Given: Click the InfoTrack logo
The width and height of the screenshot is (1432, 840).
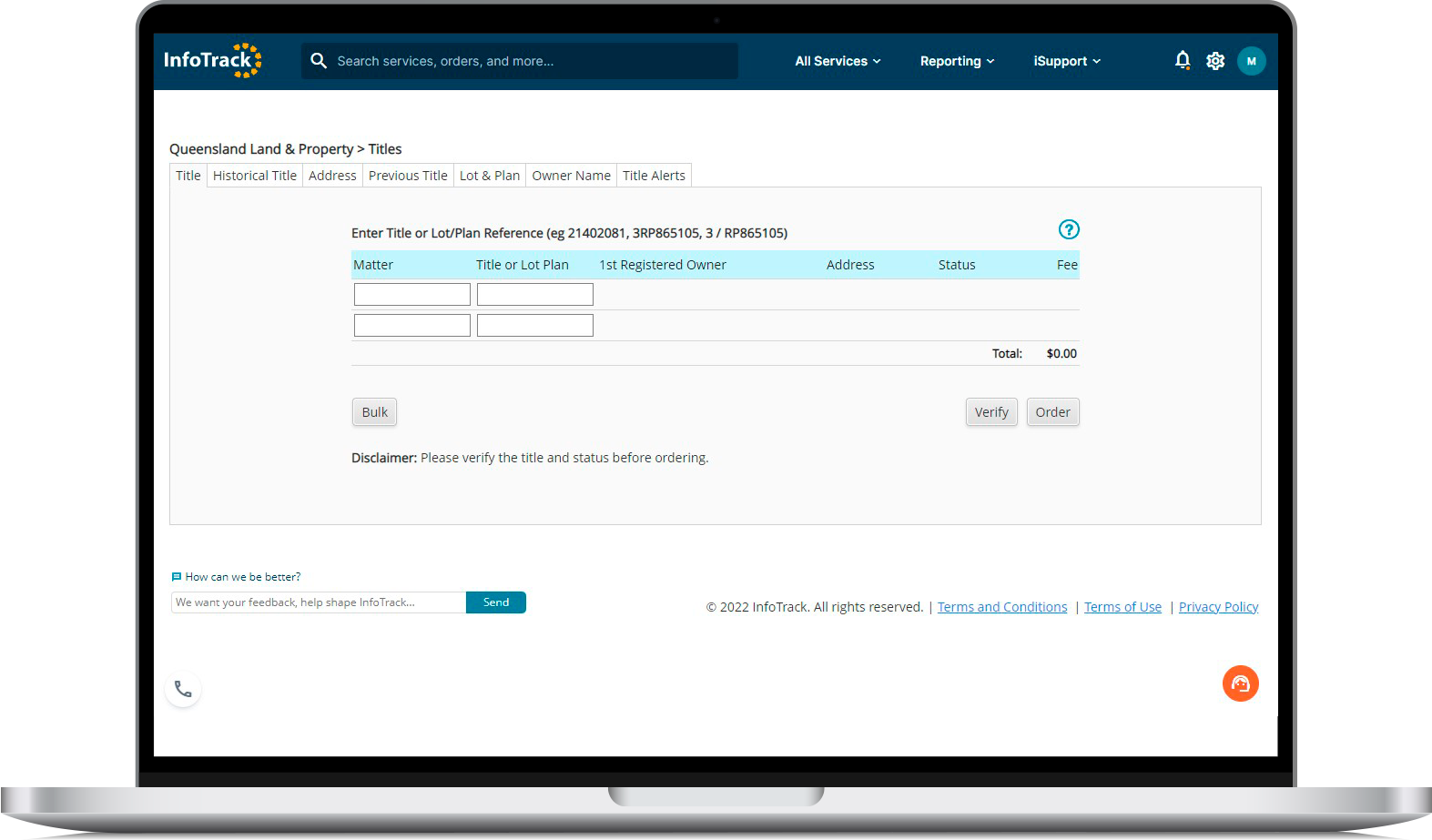Looking at the screenshot, I should [212, 60].
